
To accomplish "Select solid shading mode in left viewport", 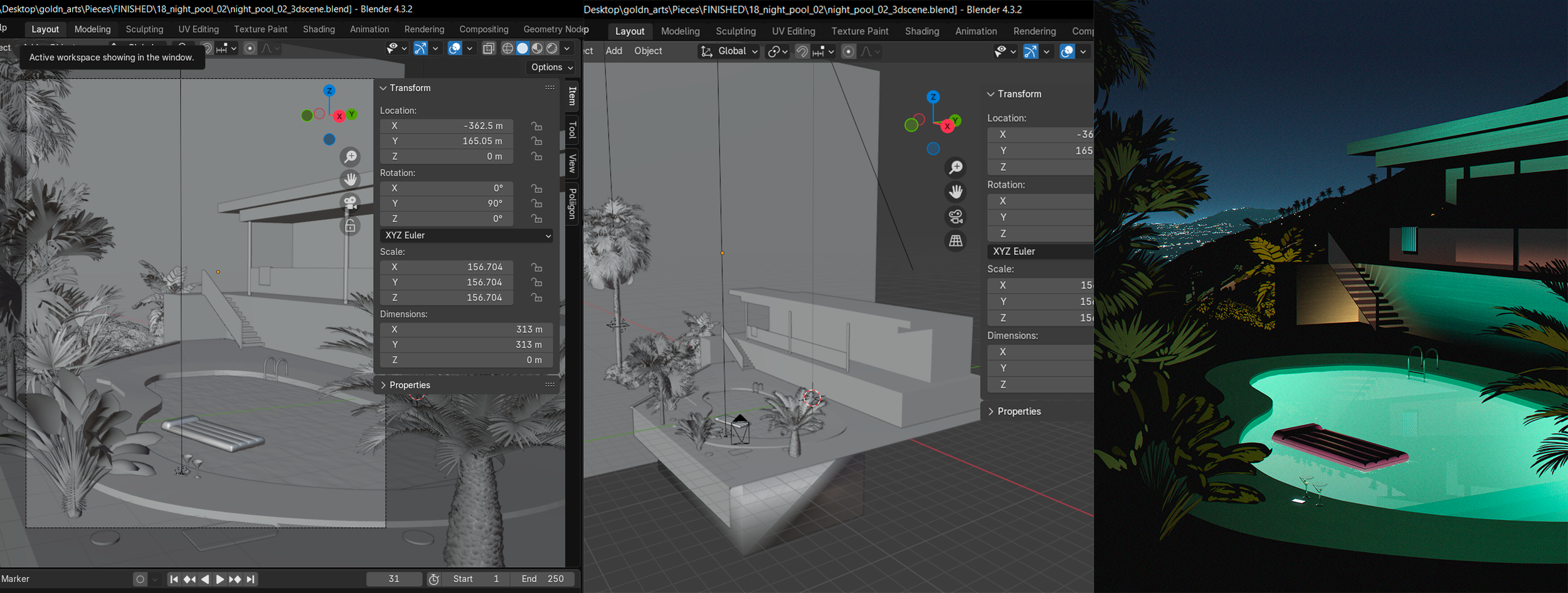I will click(x=522, y=48).
